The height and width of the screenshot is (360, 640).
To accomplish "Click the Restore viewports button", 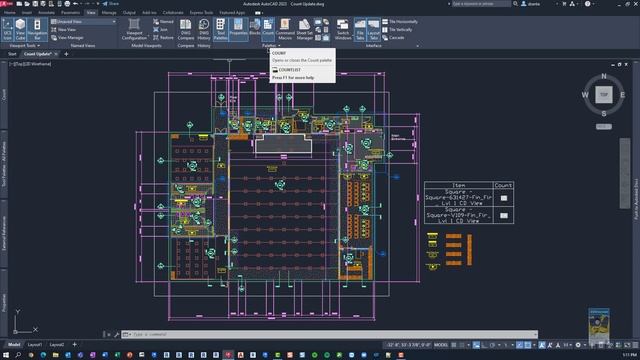I will 163,38.
